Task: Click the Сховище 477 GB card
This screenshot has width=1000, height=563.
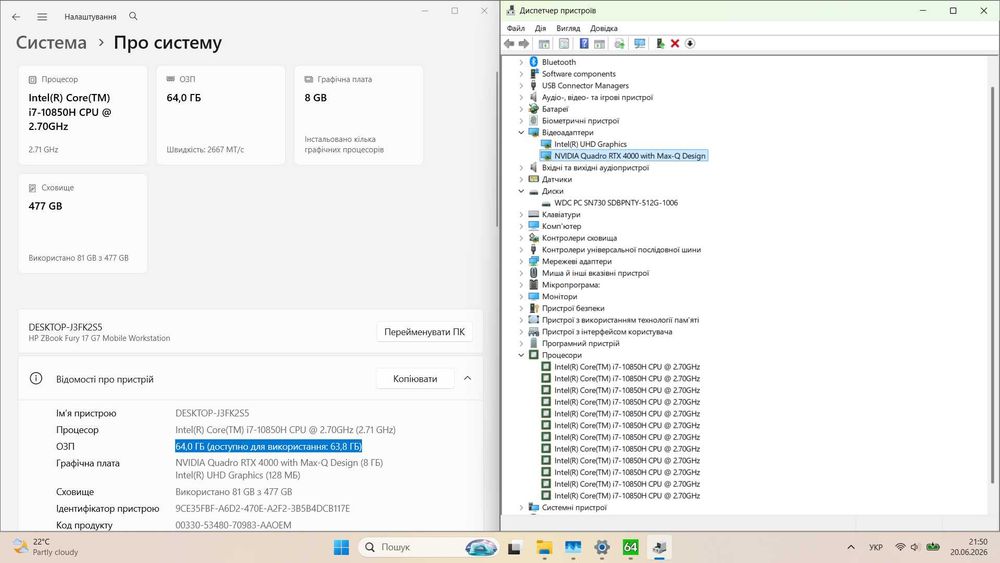Action: point(83,223)
